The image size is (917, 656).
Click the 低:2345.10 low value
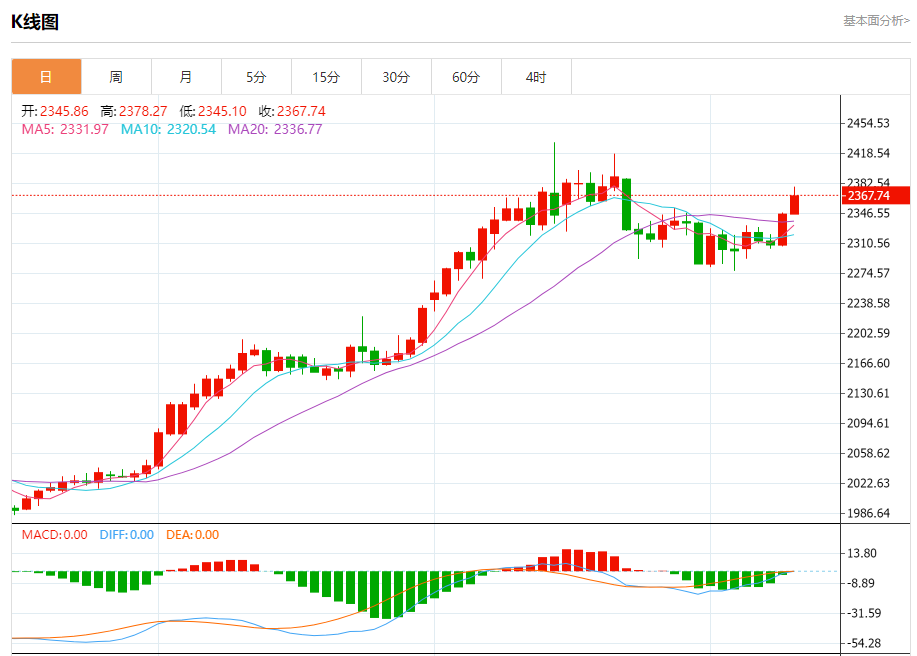click(x=213, y=111)
